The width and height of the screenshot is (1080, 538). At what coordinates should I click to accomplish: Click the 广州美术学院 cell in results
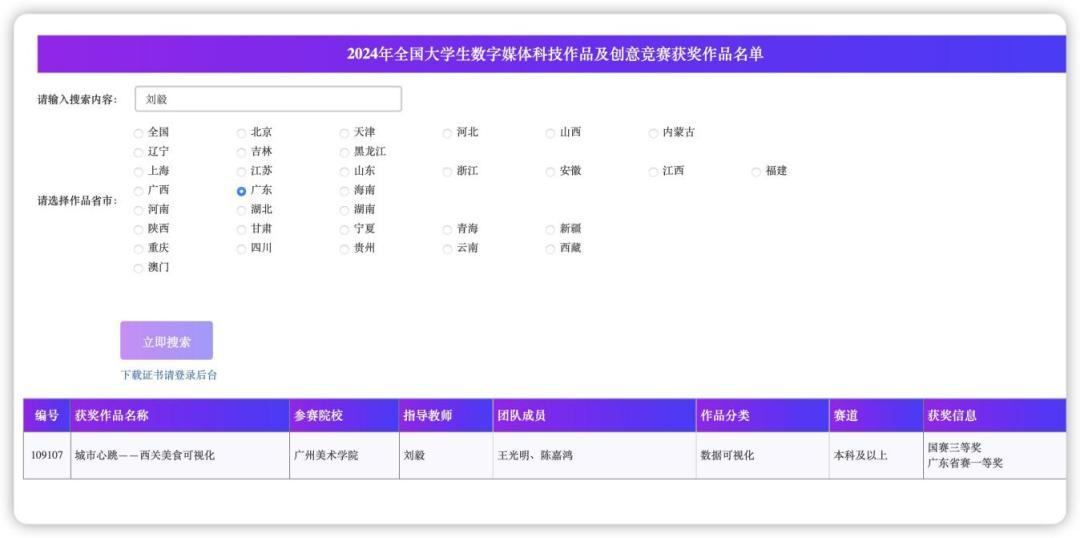click(326, 456)
